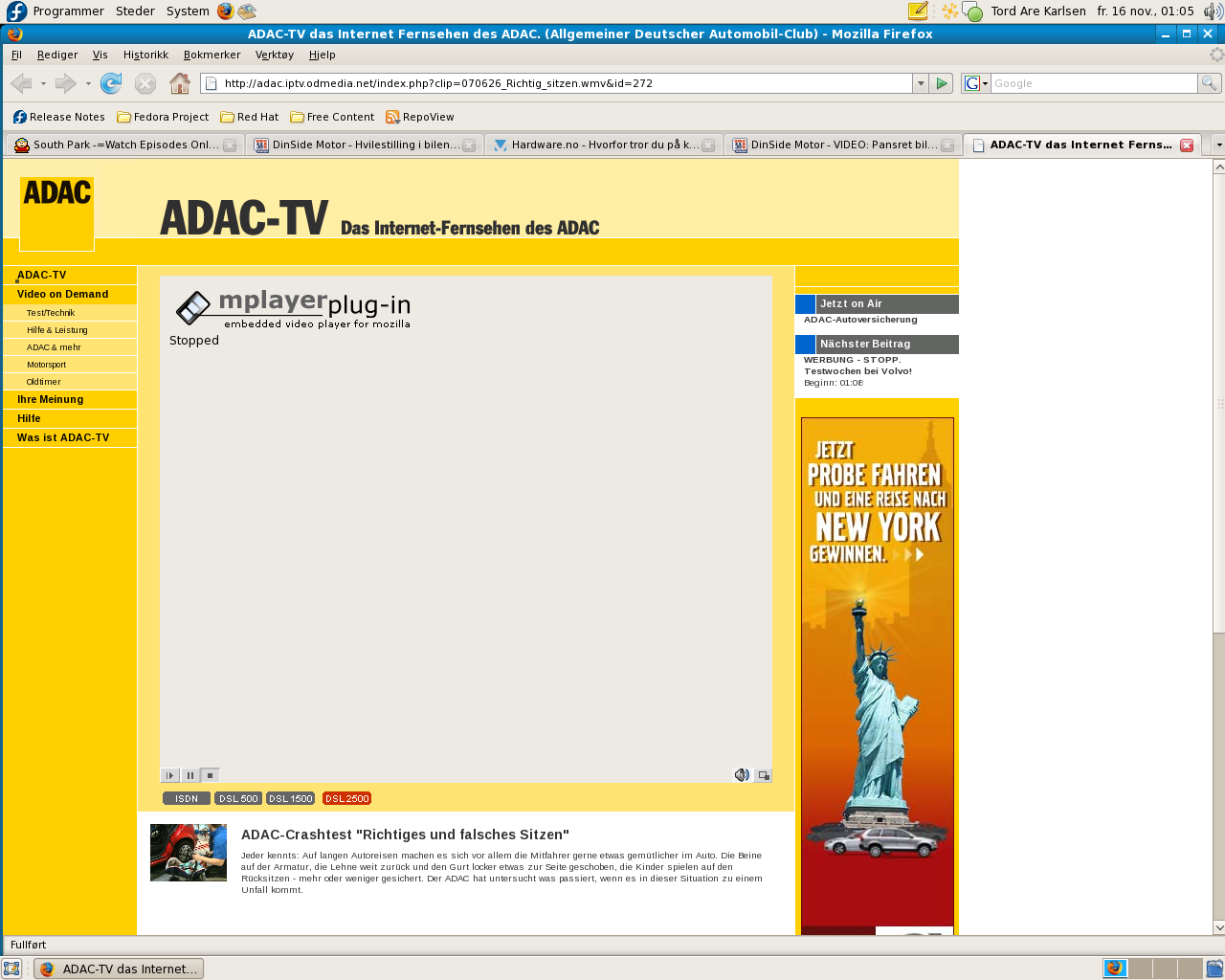The height and width of the screenshot is (980, 1225).
Task: Open the sticky notes panel icon
Action: coord(918,11)
